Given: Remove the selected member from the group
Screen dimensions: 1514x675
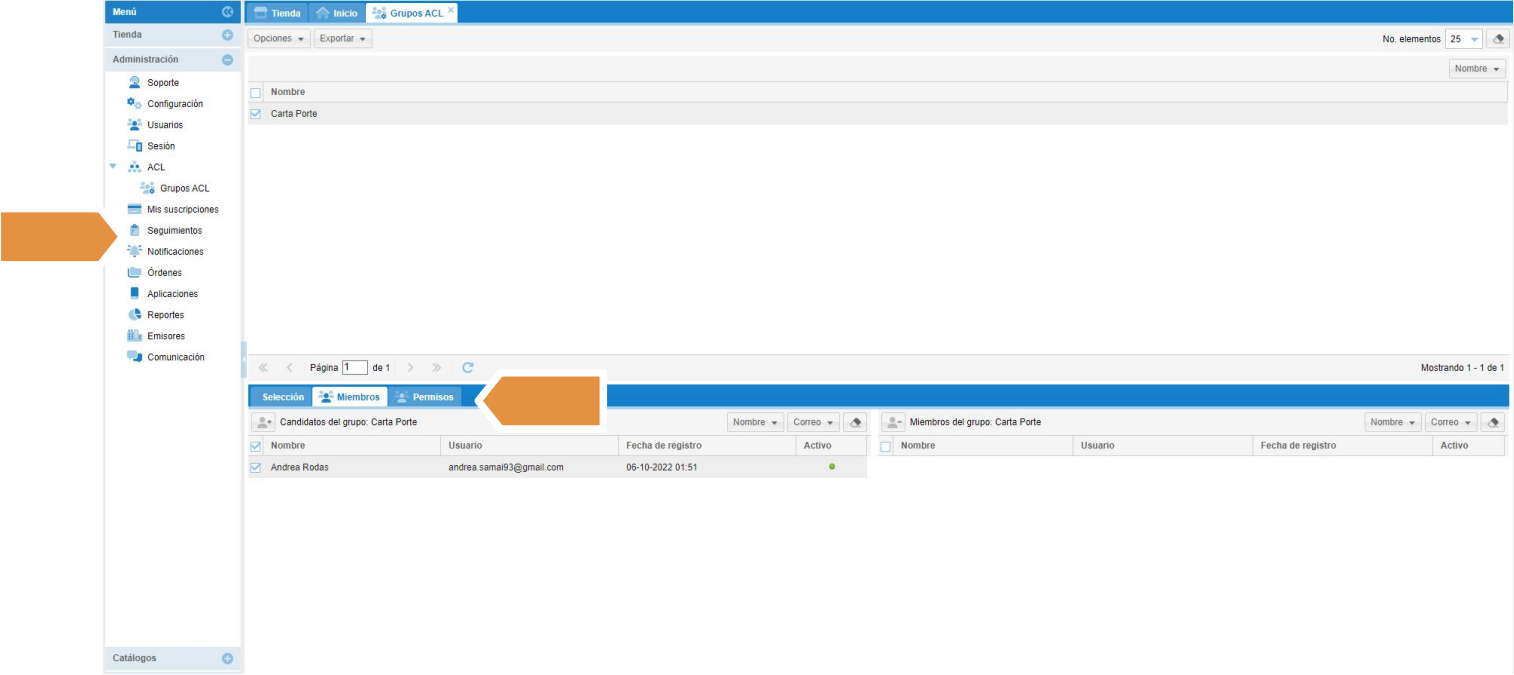Looking at the screenshot, I should click(x=892, y=422).
